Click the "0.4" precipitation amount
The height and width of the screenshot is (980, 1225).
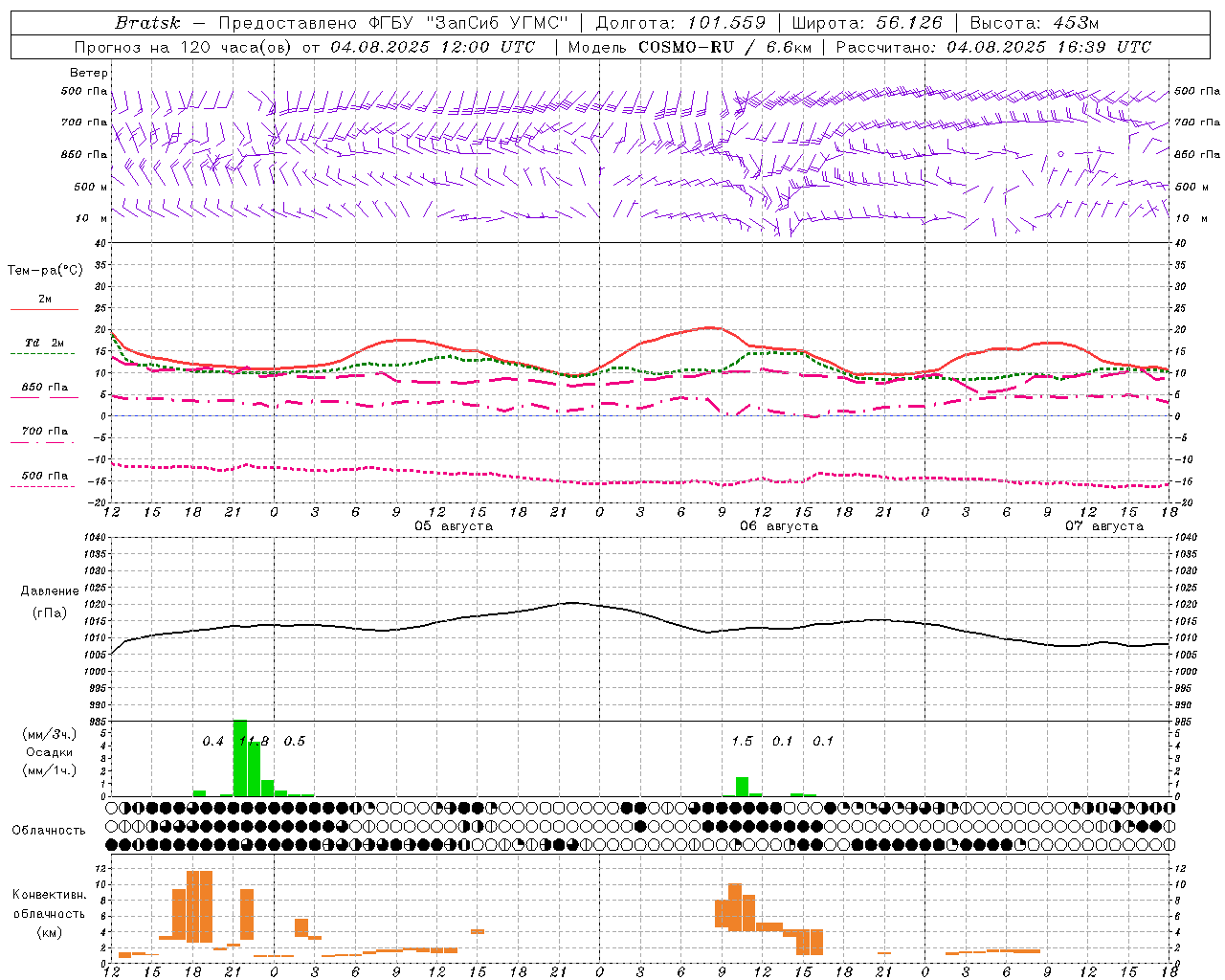point(213,742)
